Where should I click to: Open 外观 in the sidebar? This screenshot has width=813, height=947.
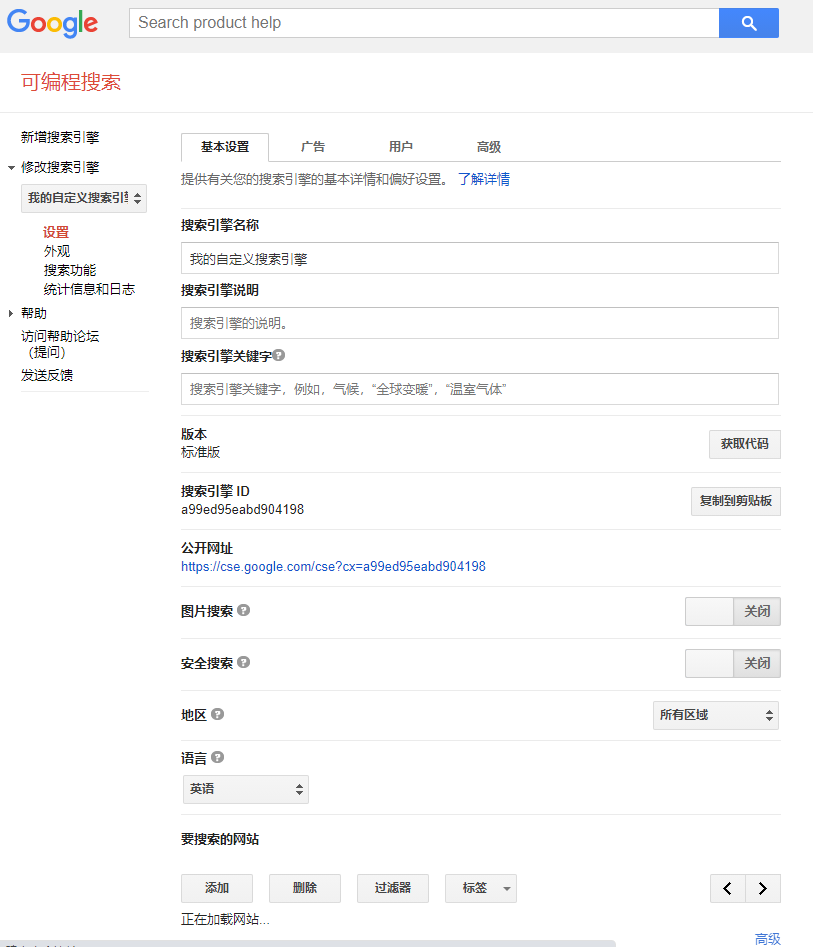point(57,251)
